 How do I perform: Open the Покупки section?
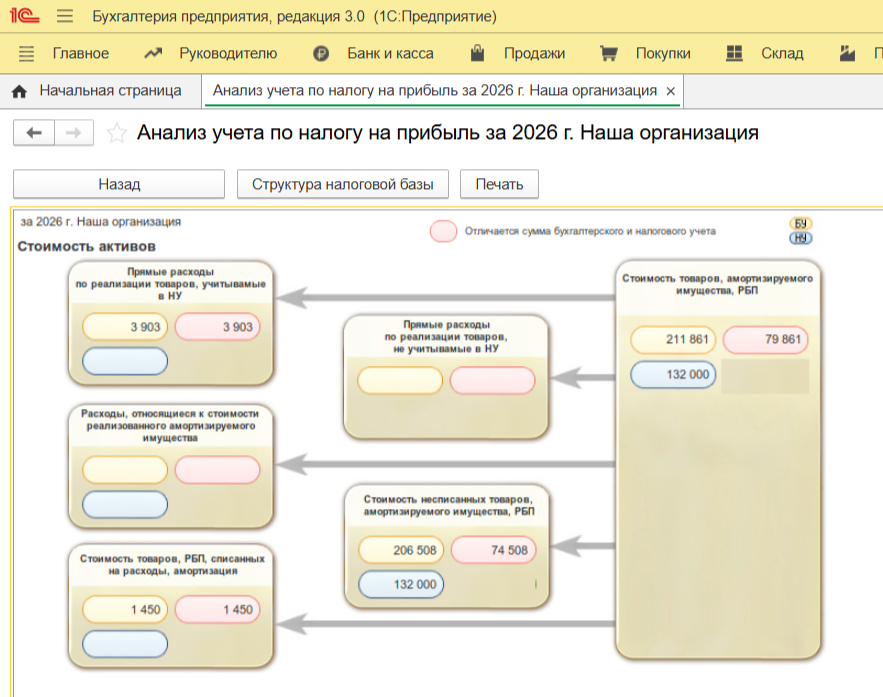point(663,53)
